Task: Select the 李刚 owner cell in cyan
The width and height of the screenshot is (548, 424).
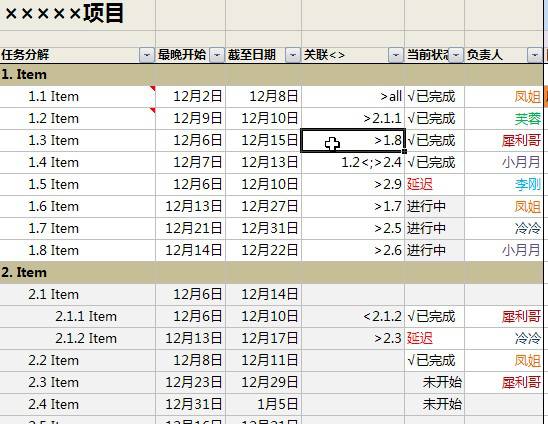Action: pyautogui.click(x=504, y=185)
